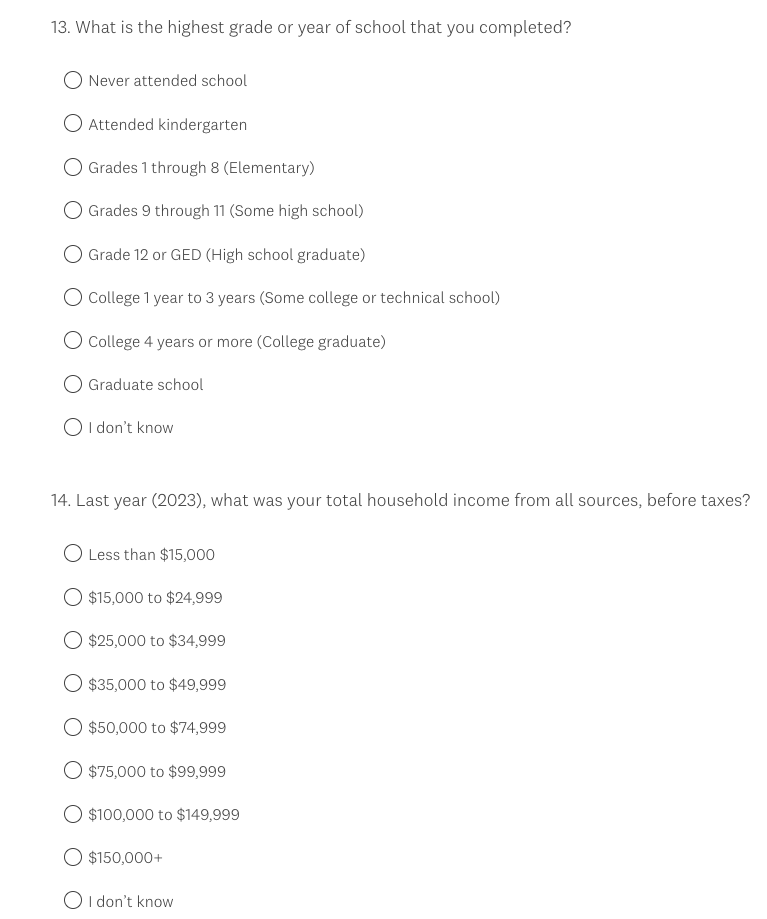Select "Never attended school" option
This screenshot has width=767, height=919.
coord(73,80)
